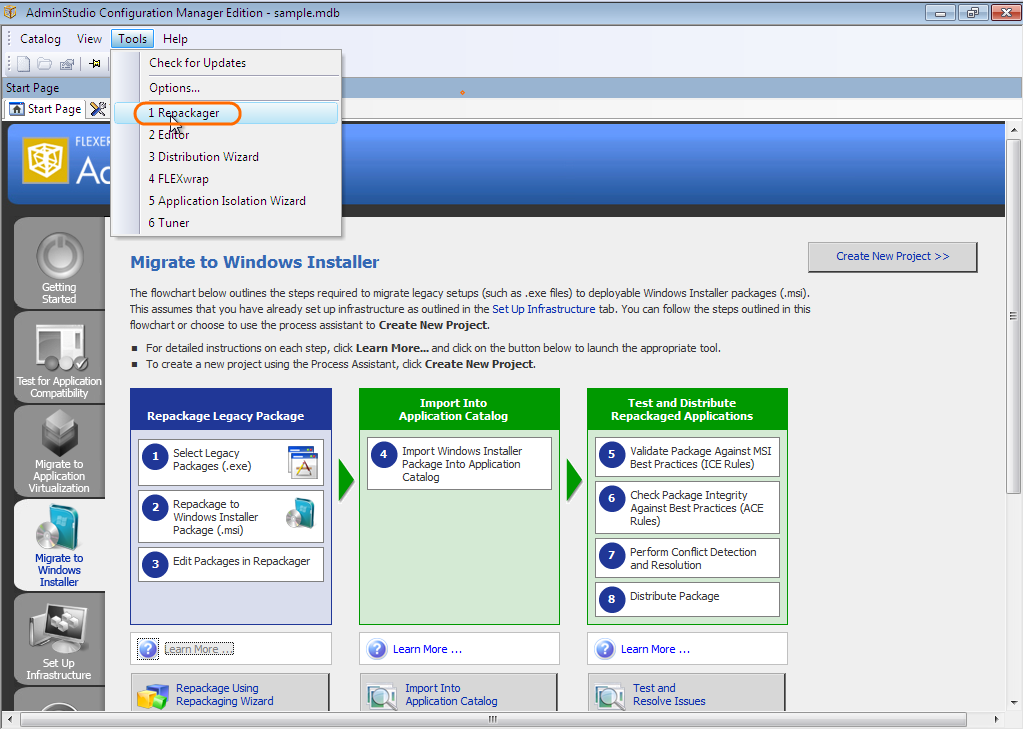Switch to the Start Page tab
The image size is (1023, 729).
pyautogui.click(x=46, y=109)
